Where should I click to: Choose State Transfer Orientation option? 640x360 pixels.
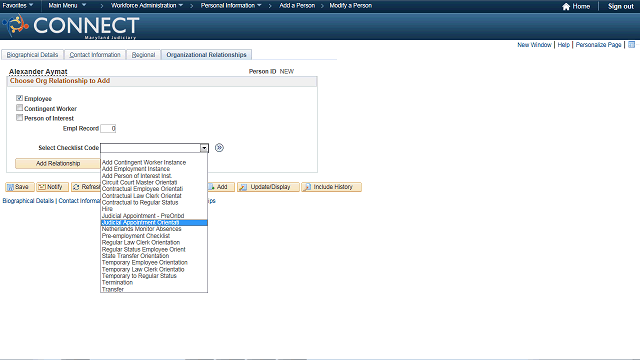[154, 256]
